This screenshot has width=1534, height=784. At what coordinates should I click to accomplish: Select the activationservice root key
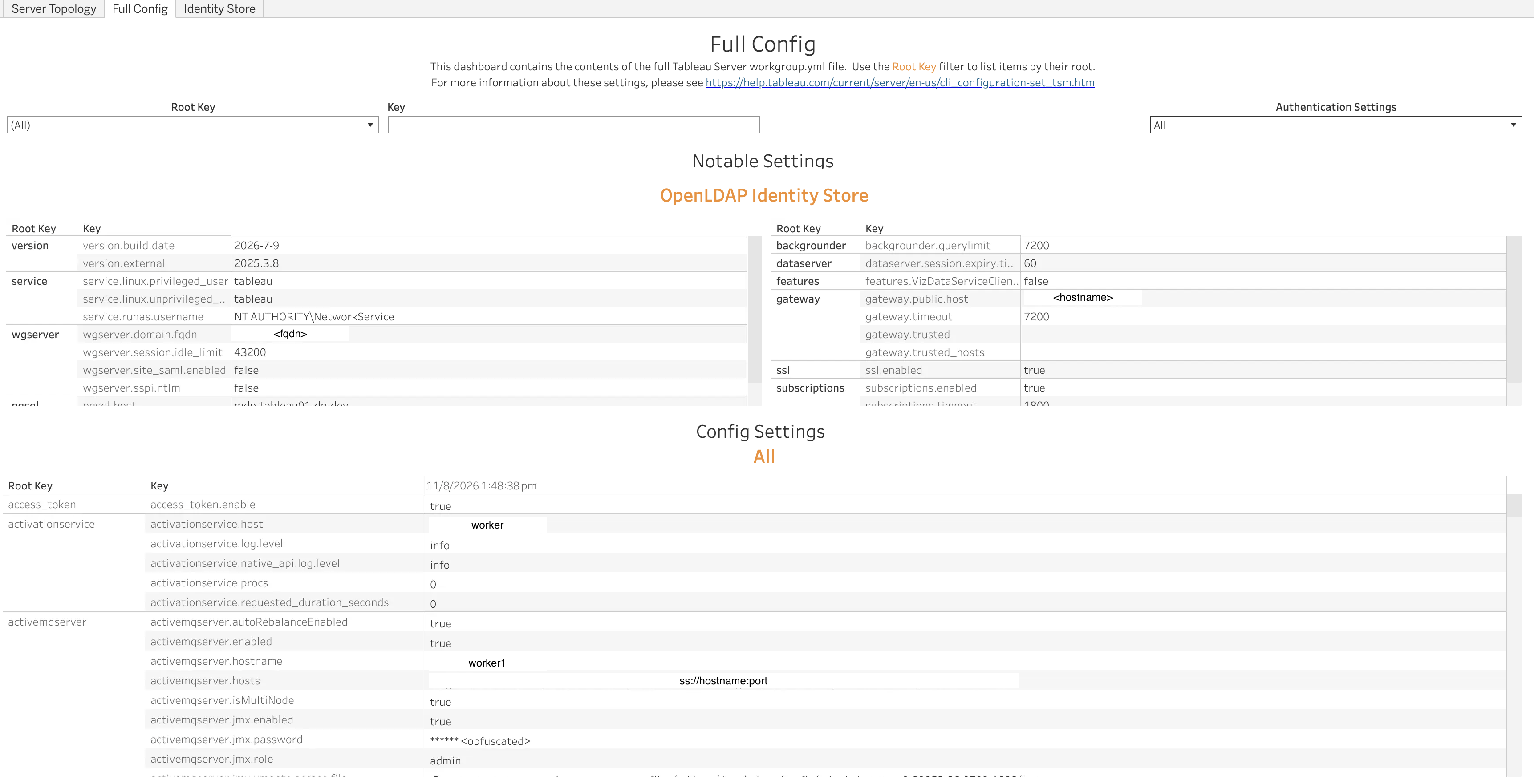click(51, 525)
